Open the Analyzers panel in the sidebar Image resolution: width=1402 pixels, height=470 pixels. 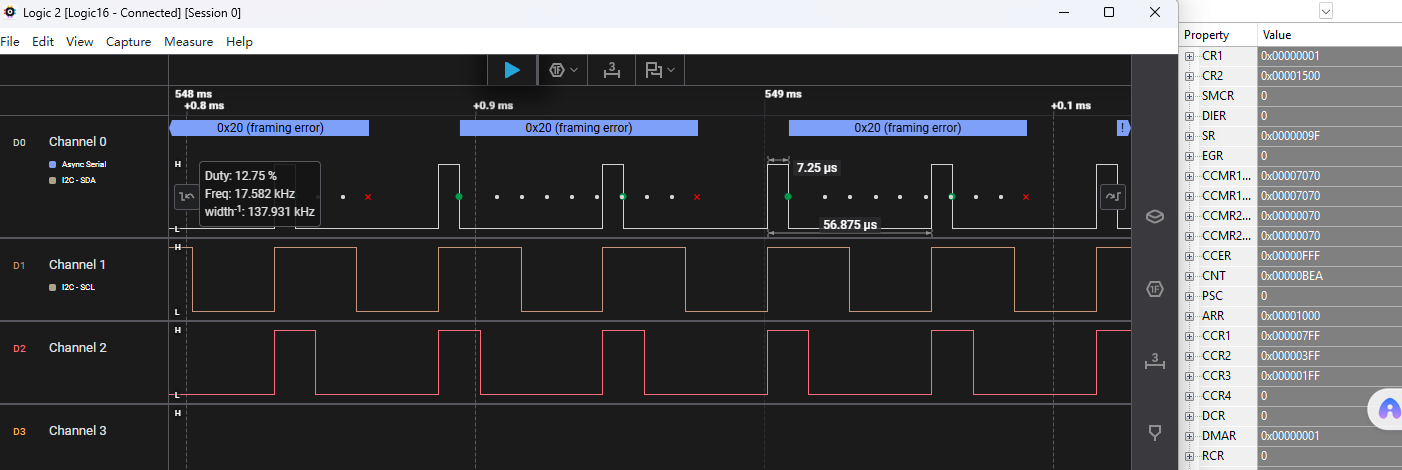tap(1154, 289)
